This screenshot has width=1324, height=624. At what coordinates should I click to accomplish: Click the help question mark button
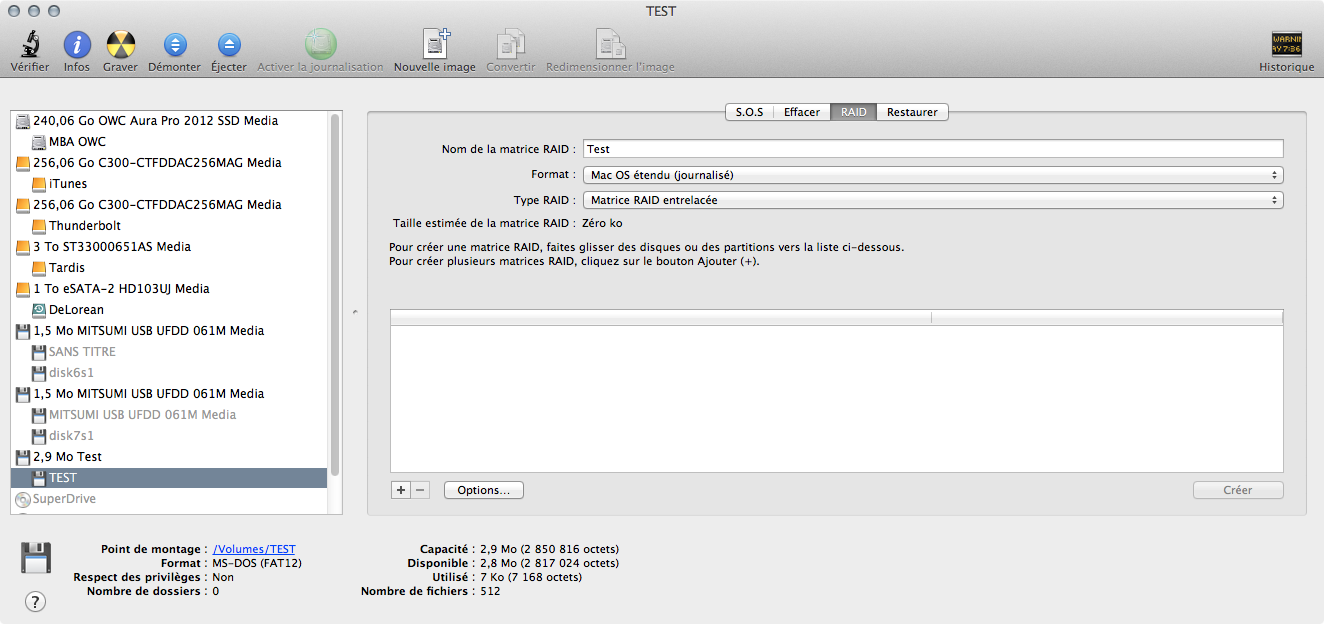tap(35, 601)
